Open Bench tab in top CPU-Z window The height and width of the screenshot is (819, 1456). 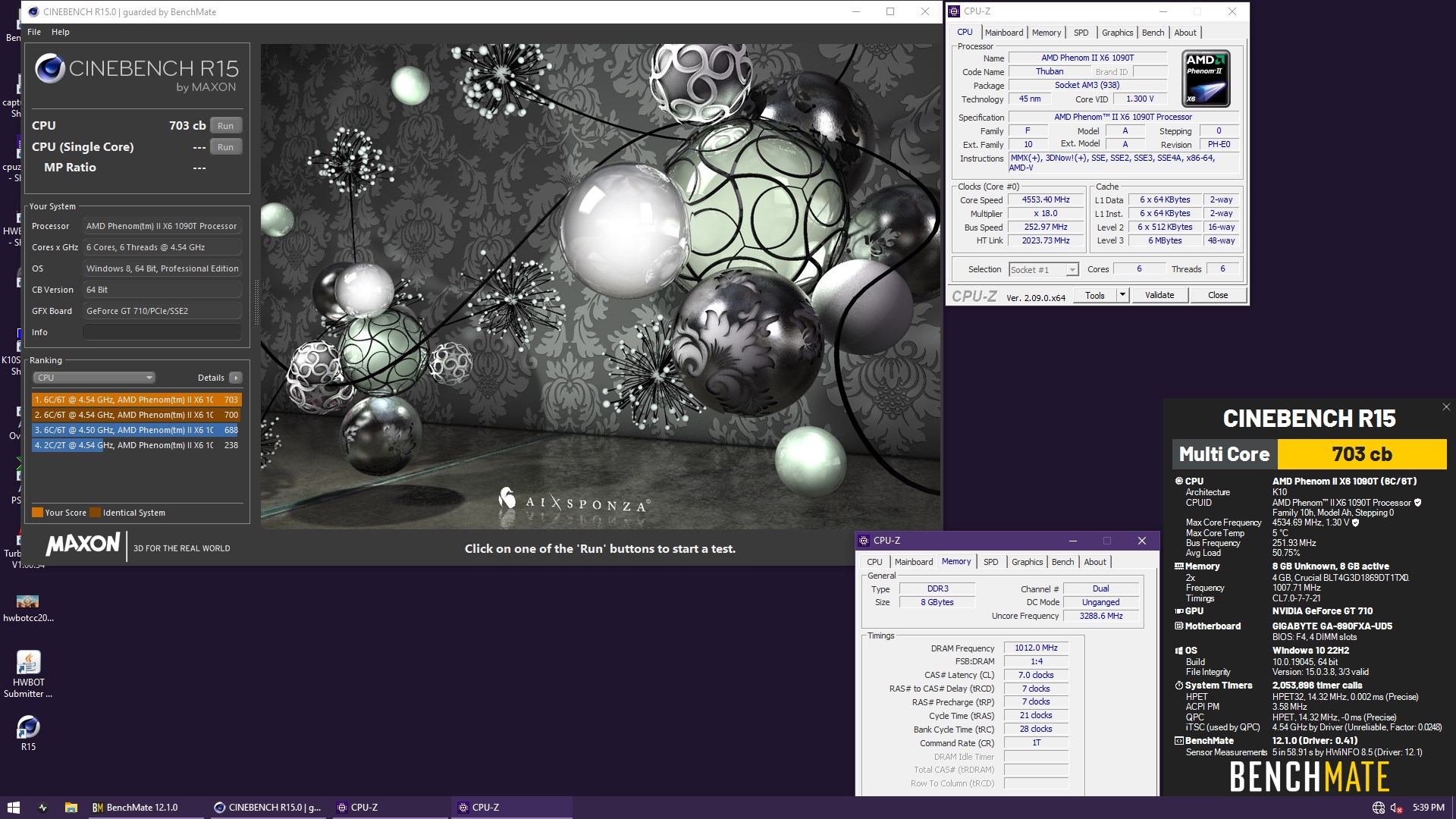[1153, 33]
